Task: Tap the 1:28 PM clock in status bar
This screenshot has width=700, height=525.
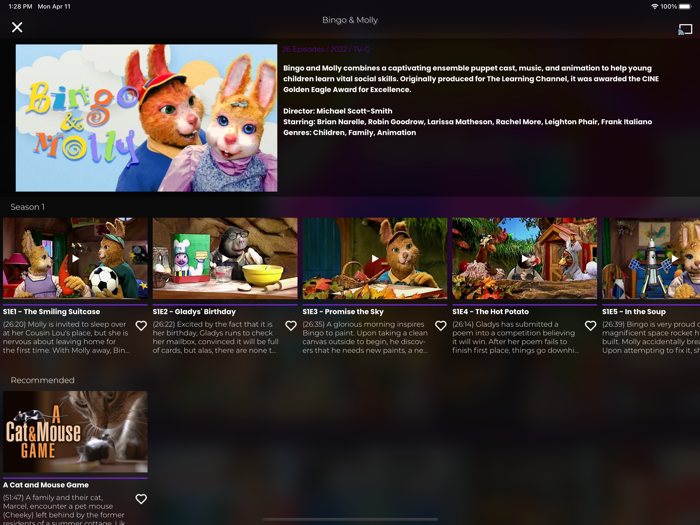Action: (21, 7)
